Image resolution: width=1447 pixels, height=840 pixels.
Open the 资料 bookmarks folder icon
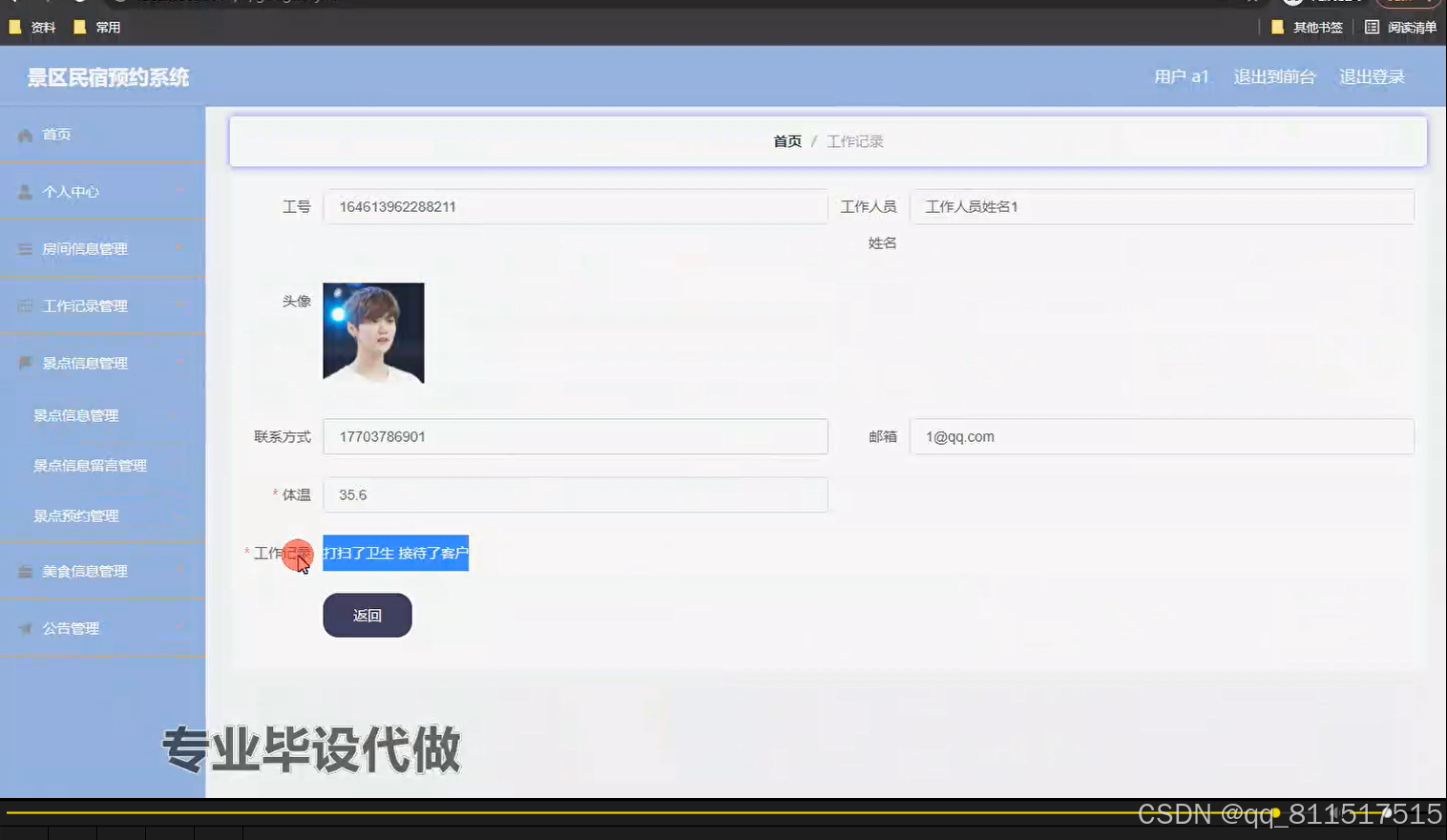(16, 27)
